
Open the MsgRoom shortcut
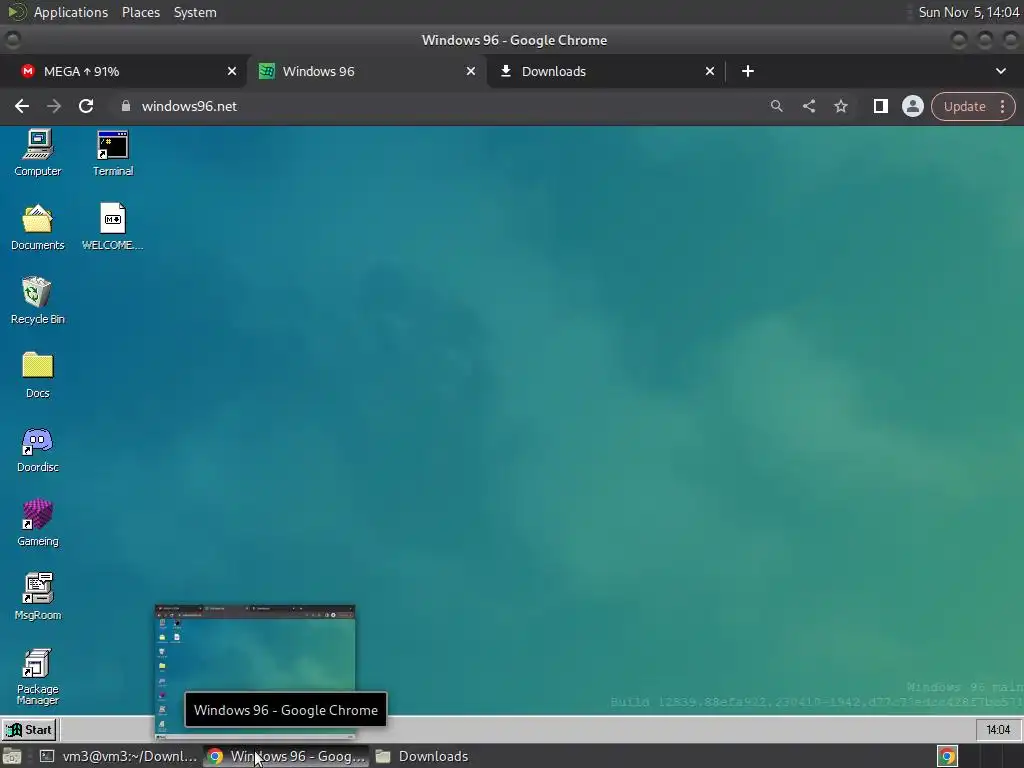(x=37, y=596)
